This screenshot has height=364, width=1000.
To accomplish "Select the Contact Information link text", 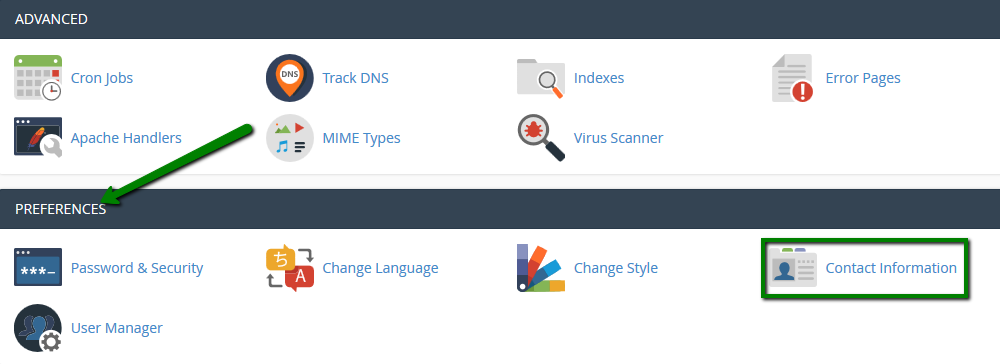I will (891, 268).
